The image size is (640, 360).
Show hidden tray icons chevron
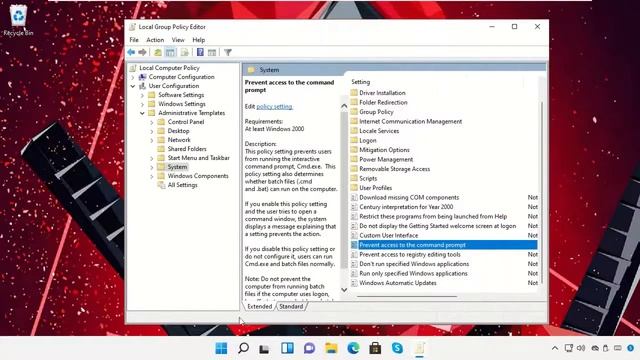click(x=555, y=348)
